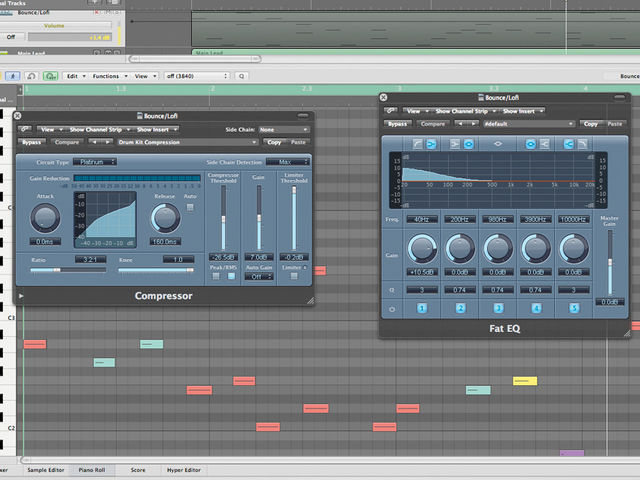Go to the next Compressor preset
The height and width of the screenshot is (480, 640).
(x=107, y=142)
